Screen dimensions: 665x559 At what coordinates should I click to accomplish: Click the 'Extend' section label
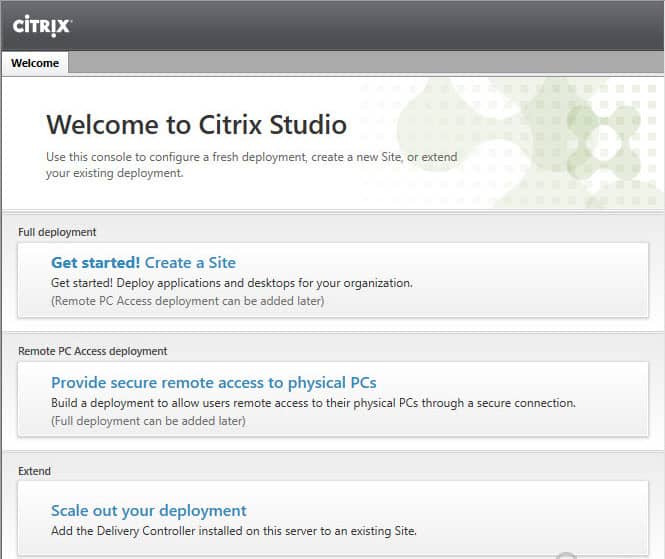pos(34,471)
